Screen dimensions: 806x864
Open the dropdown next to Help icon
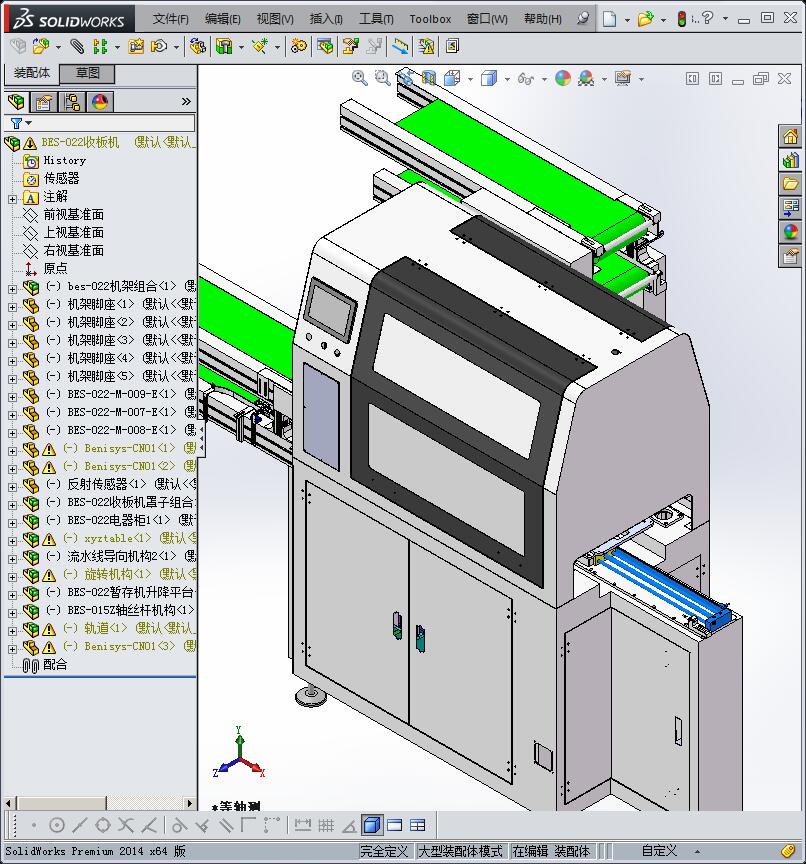pyautogui.click(x=725, y=19)
